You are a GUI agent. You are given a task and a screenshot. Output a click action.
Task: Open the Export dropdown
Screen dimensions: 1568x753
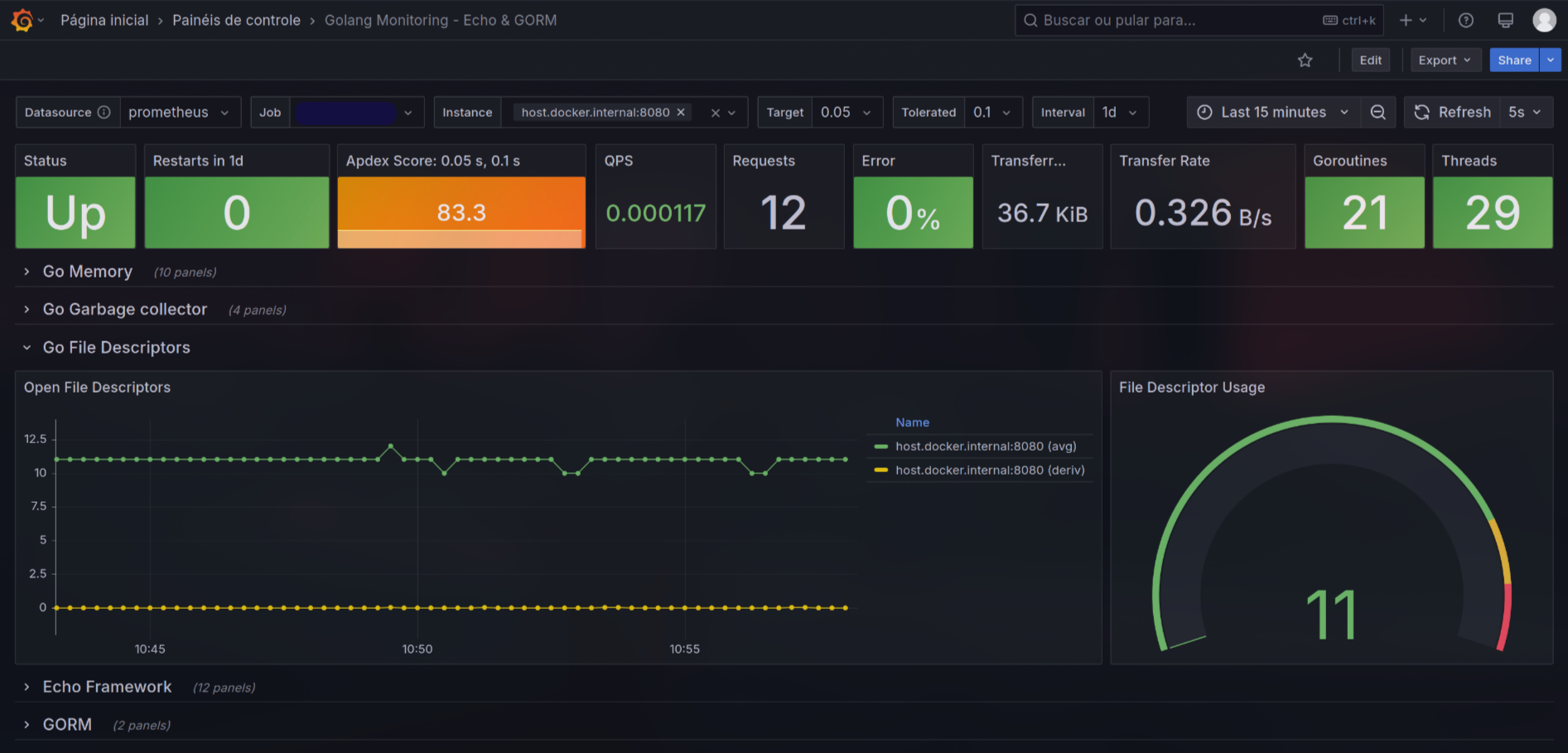click(x=1445, y=60)
